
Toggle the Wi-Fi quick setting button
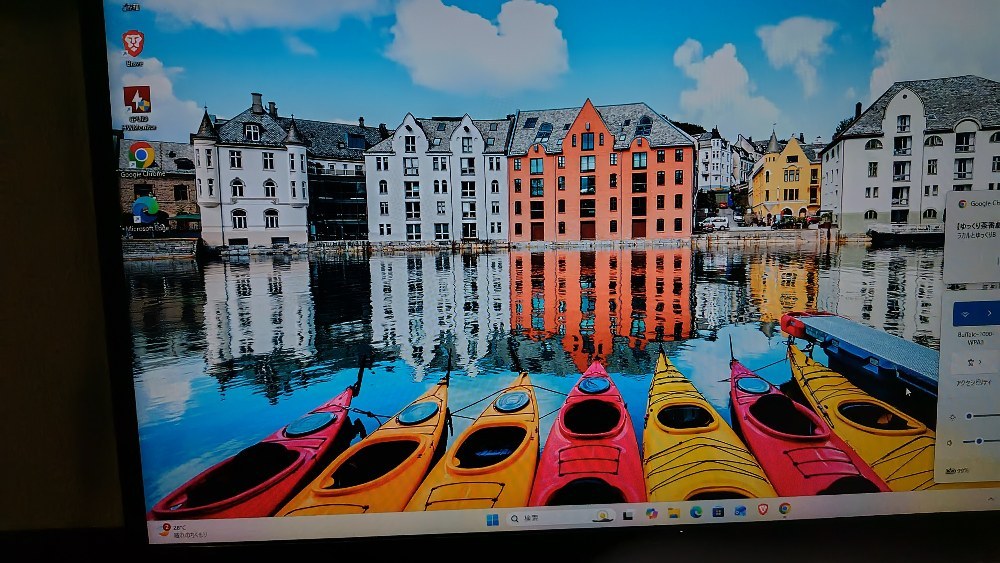click(966, 314)
